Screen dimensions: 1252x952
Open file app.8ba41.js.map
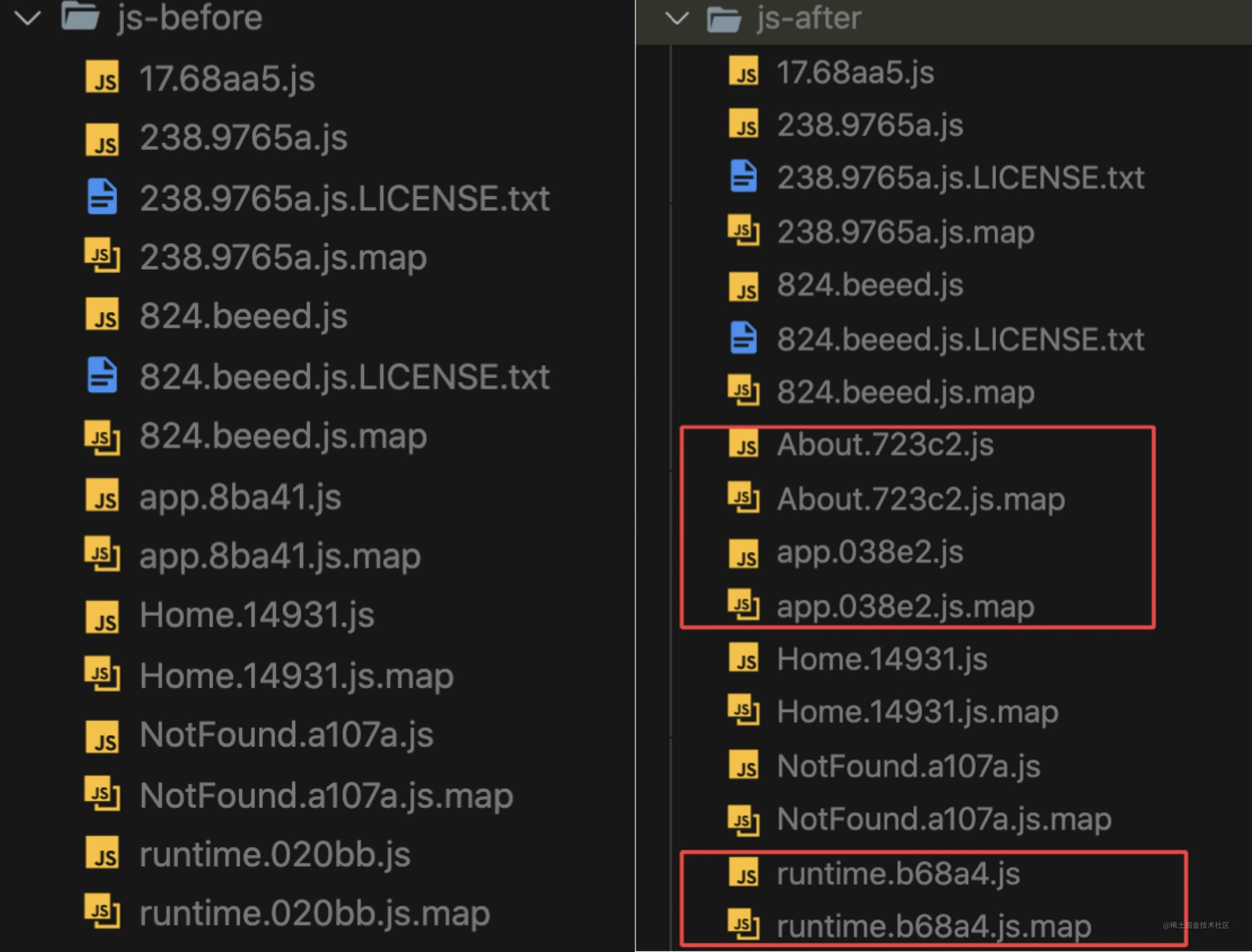point(280,557)
